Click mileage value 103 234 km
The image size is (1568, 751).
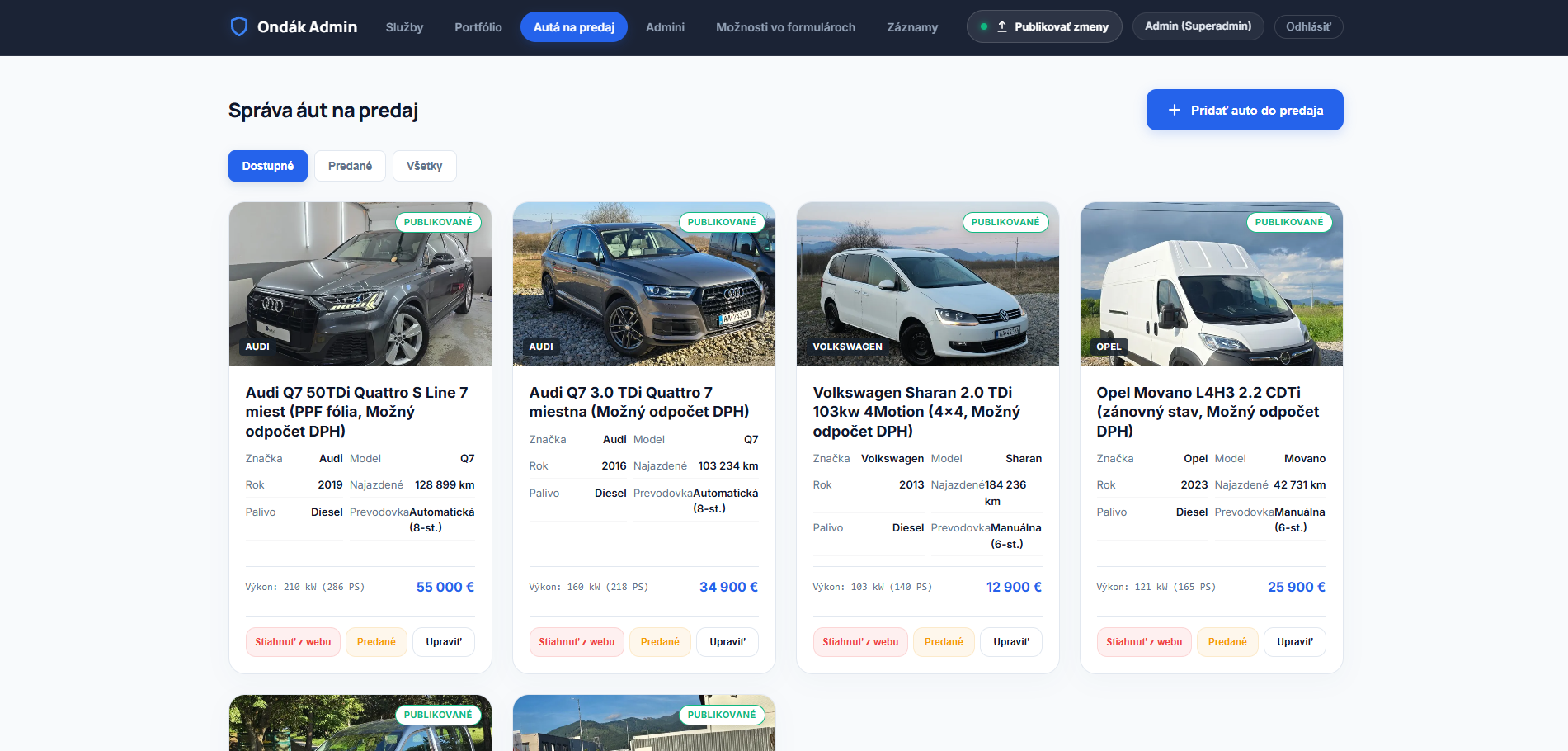point(728,465)
